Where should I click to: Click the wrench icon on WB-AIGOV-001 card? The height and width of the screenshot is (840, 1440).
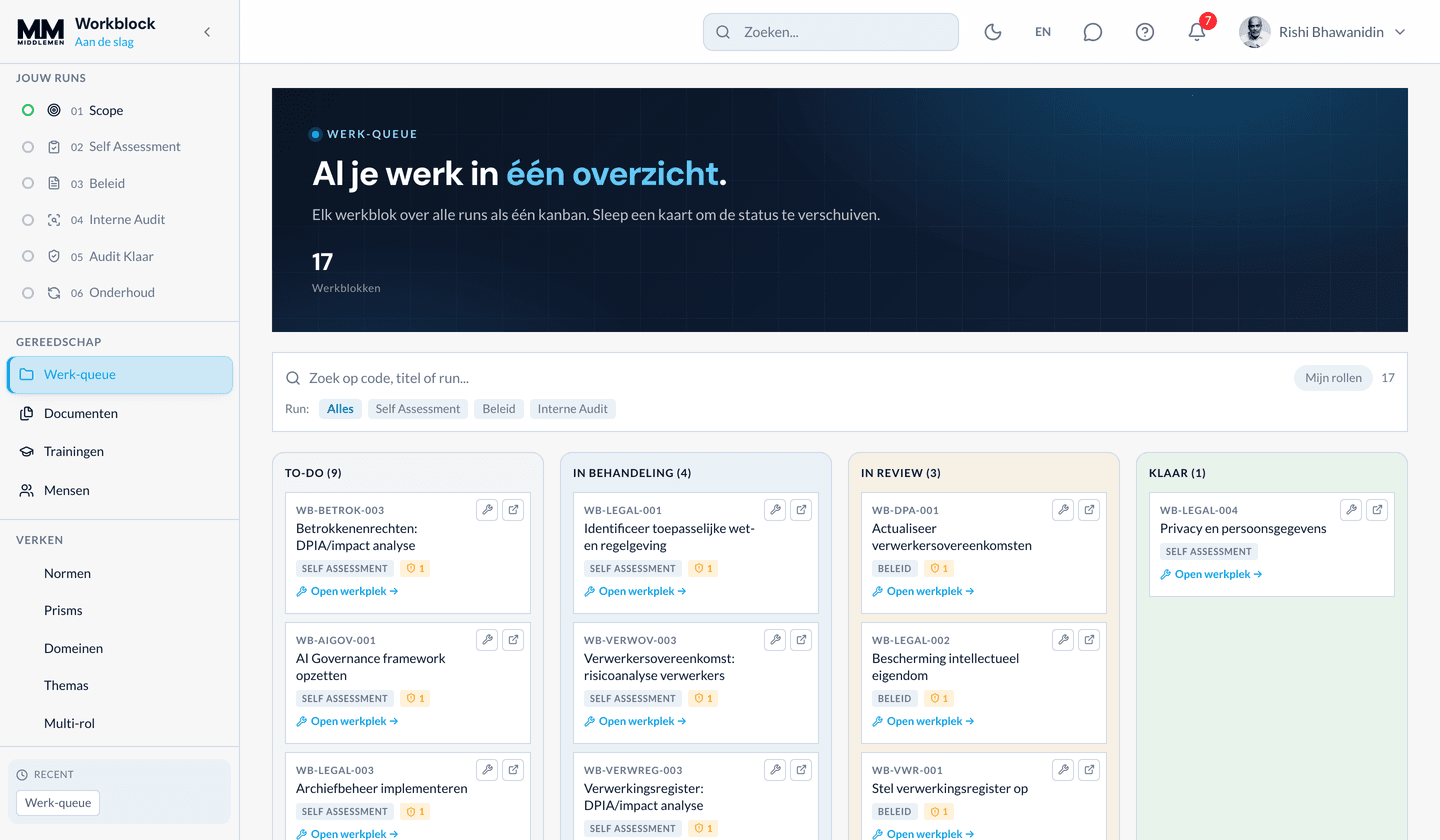pyautogui.click(x=487, y=640)
